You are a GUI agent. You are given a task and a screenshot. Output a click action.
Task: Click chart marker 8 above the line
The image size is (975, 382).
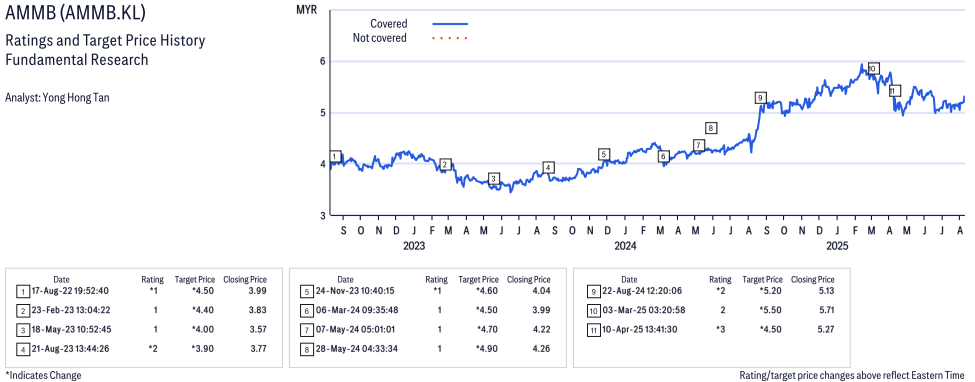(712, 128)
